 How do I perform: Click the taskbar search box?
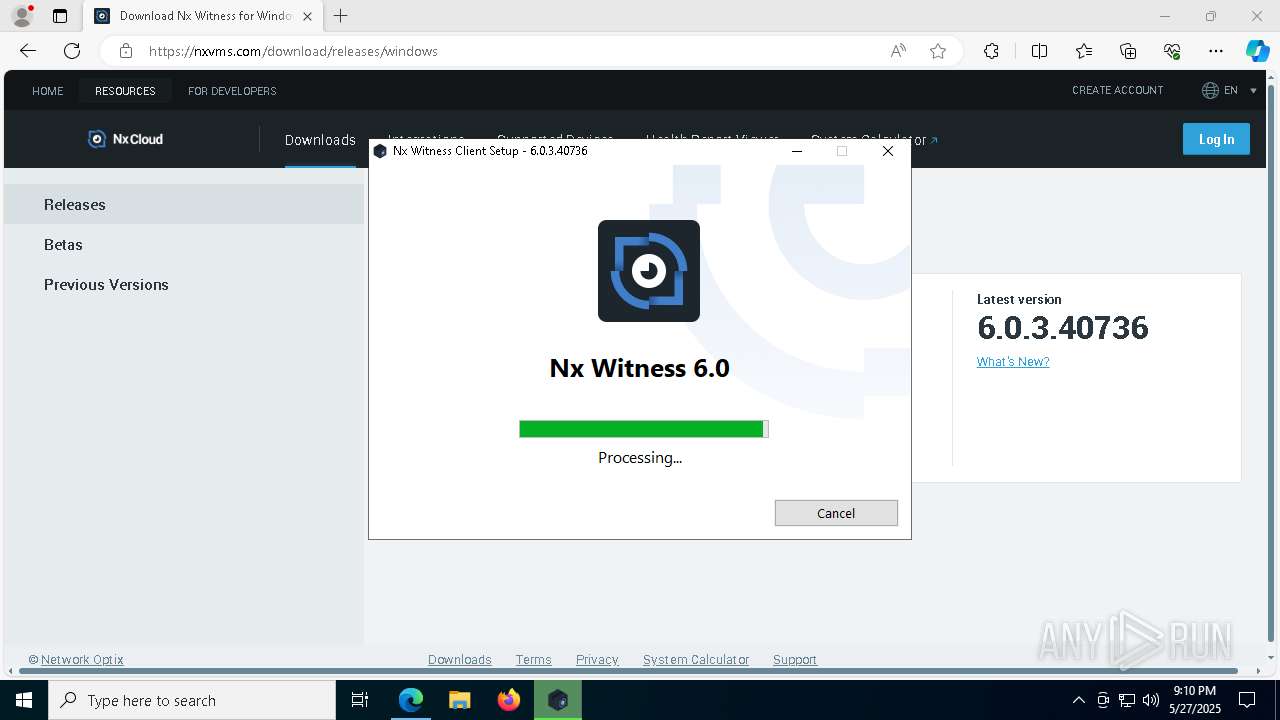coord(192,700)
